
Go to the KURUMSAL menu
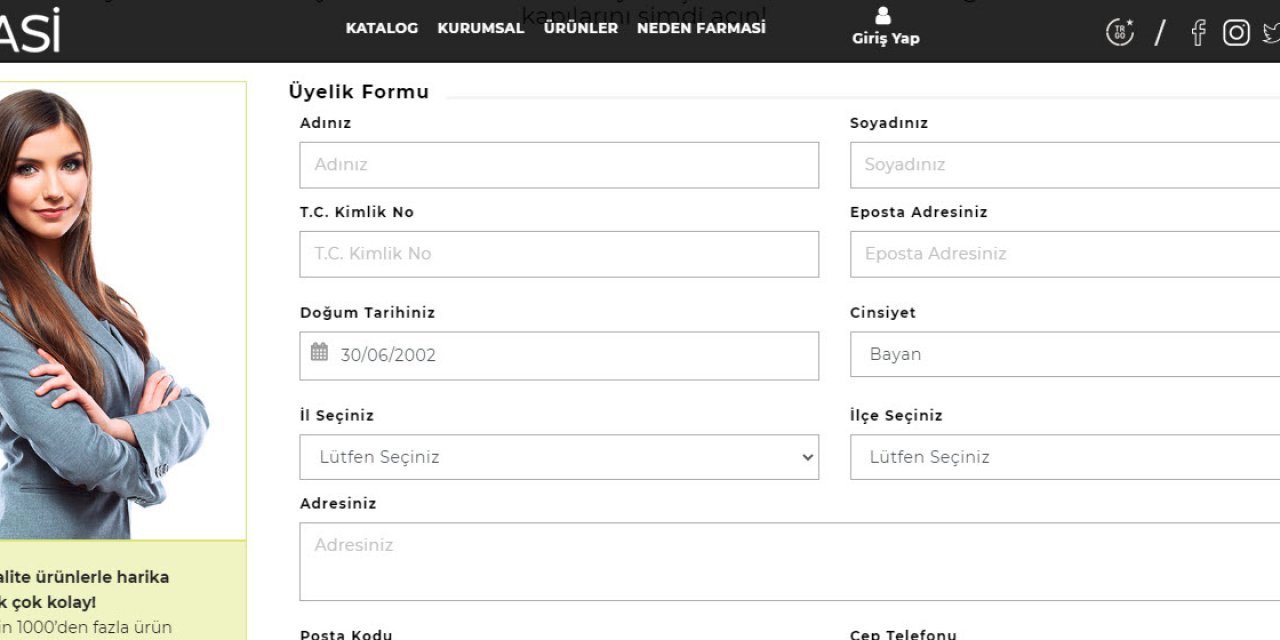[480, 28]
